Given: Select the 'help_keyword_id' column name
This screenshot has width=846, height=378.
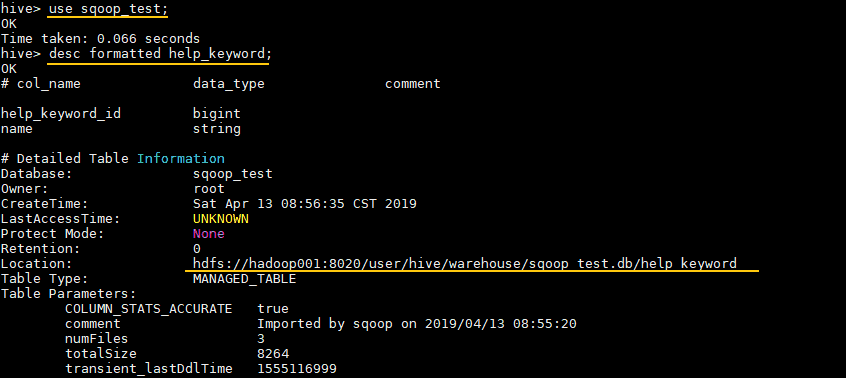Looking at the screenshot, I should click(60, 114).
